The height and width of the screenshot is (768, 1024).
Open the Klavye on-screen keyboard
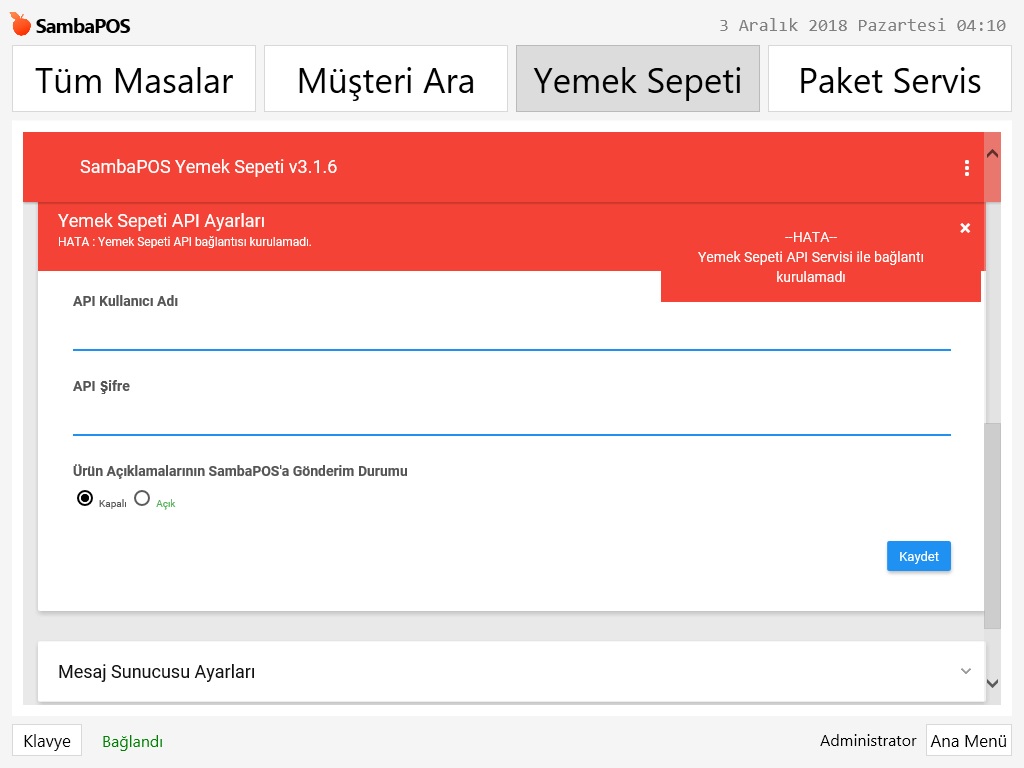point(47,741)
